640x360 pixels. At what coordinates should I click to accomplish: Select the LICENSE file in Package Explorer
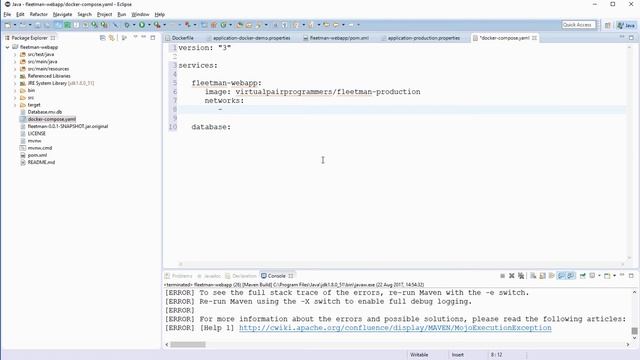coord(36,133)
